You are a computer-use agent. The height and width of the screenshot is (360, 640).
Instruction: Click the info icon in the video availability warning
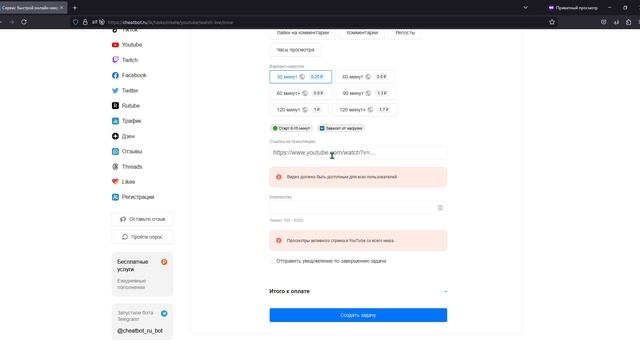point(279,177)
